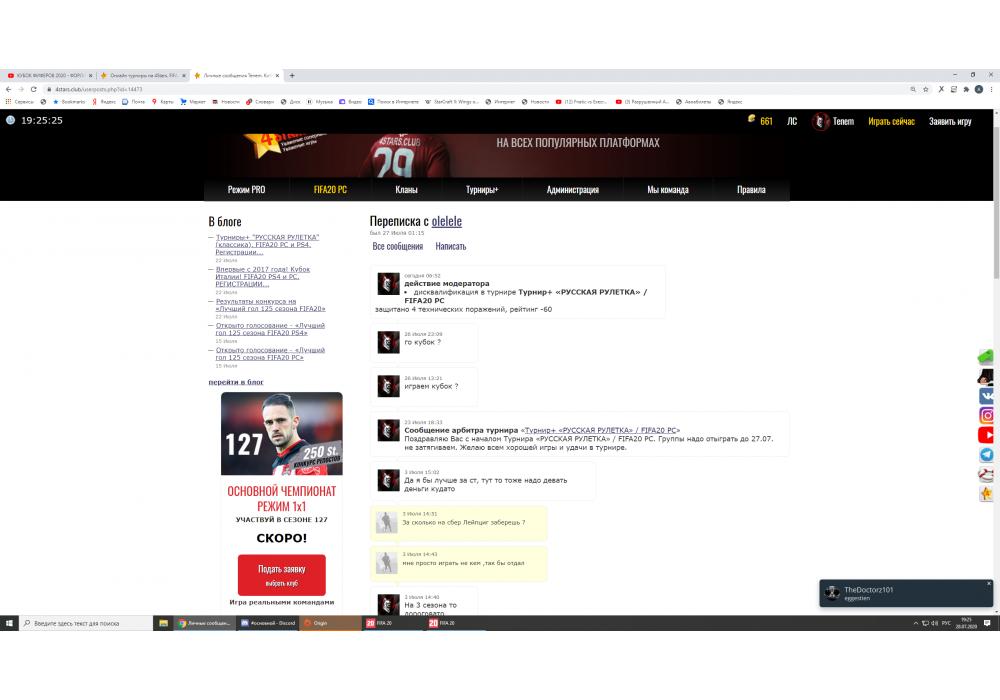The height and width of the screenshot is (700, 1000).
Task: Open a new browser tab with the plus
Action: coord(292,75)
